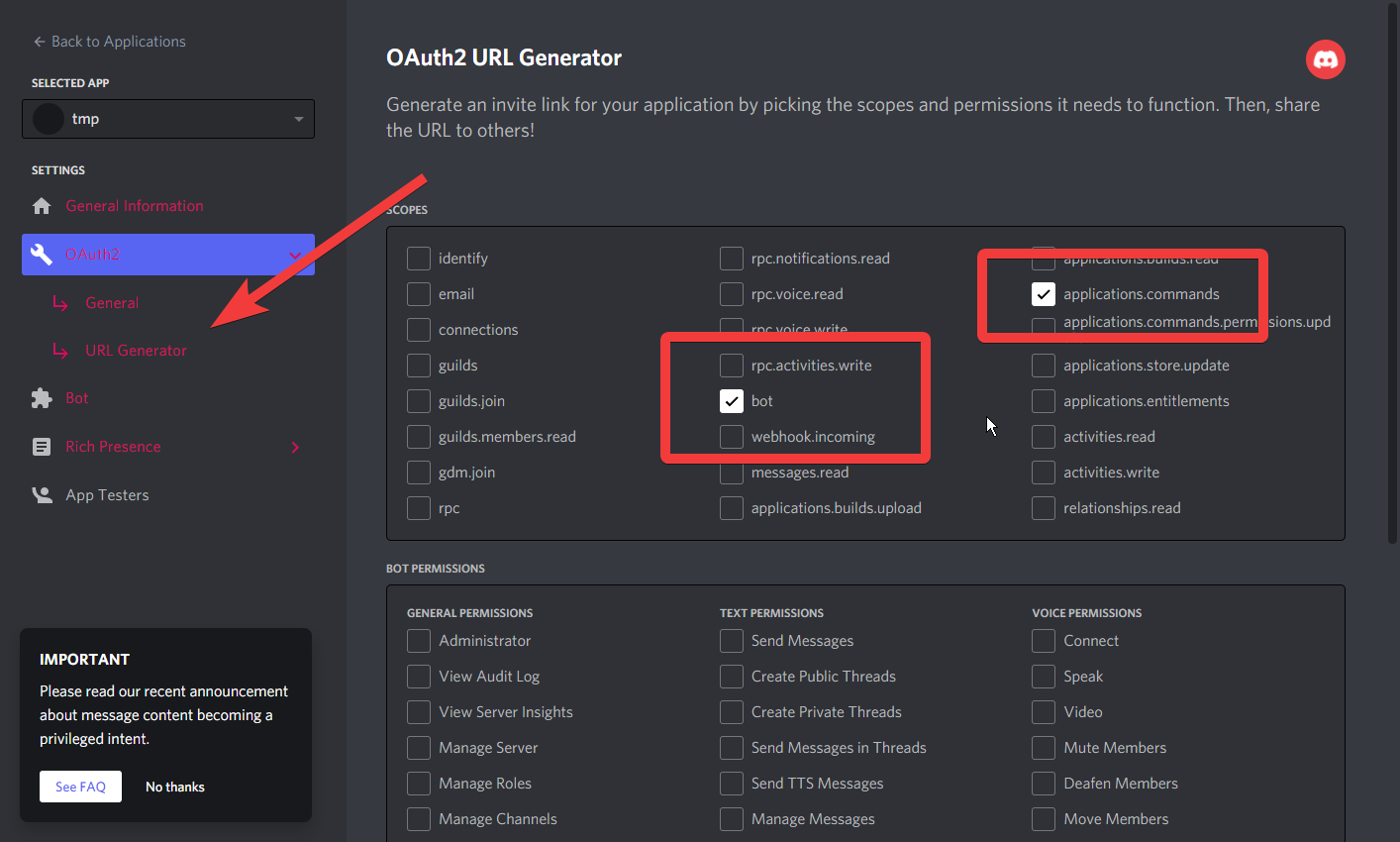The width and height of the screenshot is (1400, 842).
Task: Click the tmp app avatar circle
Action: pyautogui.click(x=49, y=119)
